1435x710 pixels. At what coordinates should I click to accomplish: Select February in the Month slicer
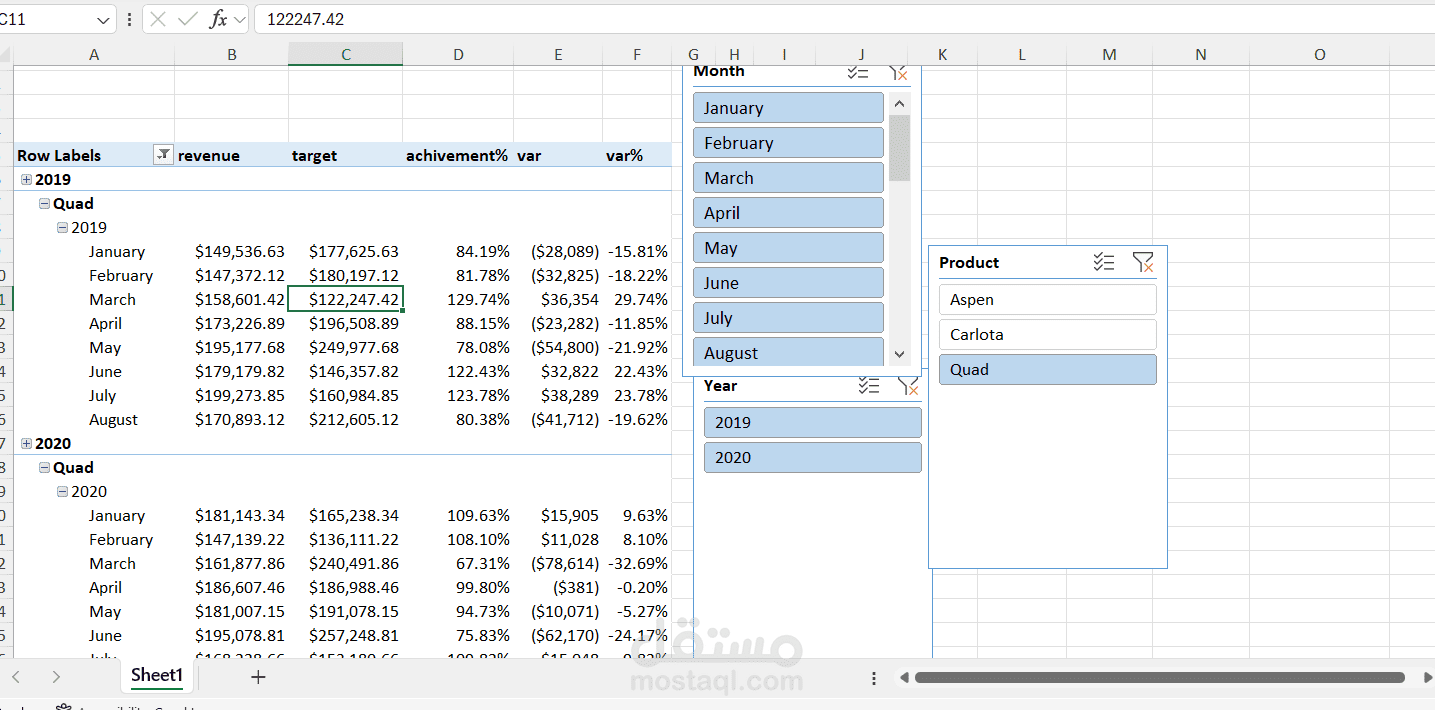(788, 142)
